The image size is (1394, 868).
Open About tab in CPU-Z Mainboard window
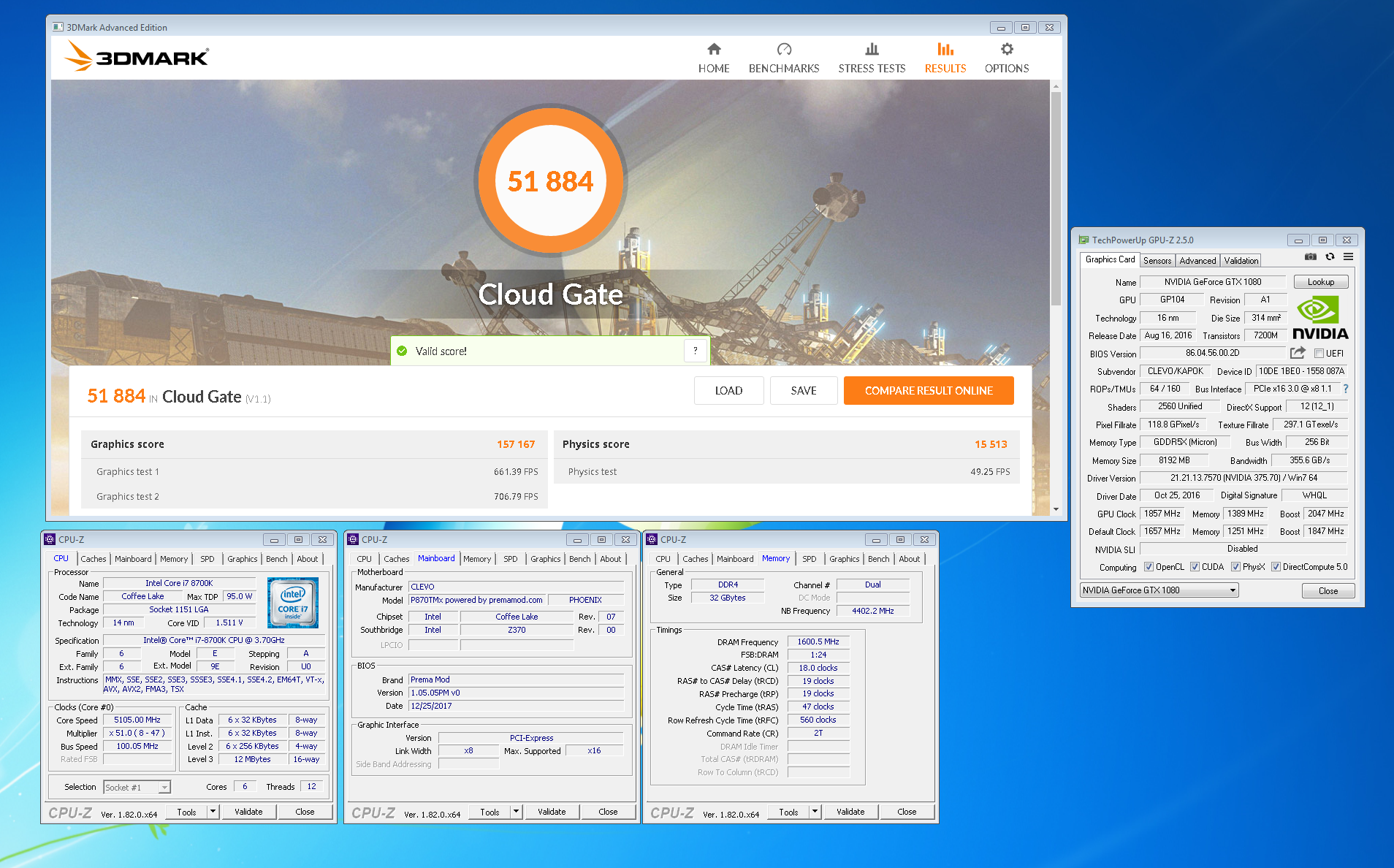point(611,559)
